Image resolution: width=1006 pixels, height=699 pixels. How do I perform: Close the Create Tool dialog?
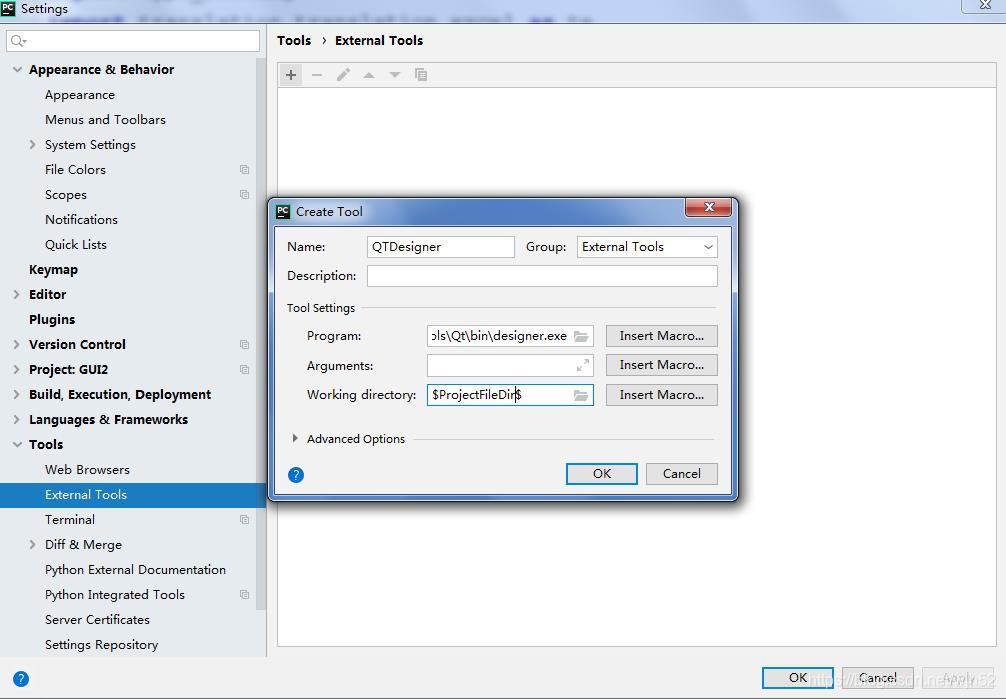pos(708,207)
